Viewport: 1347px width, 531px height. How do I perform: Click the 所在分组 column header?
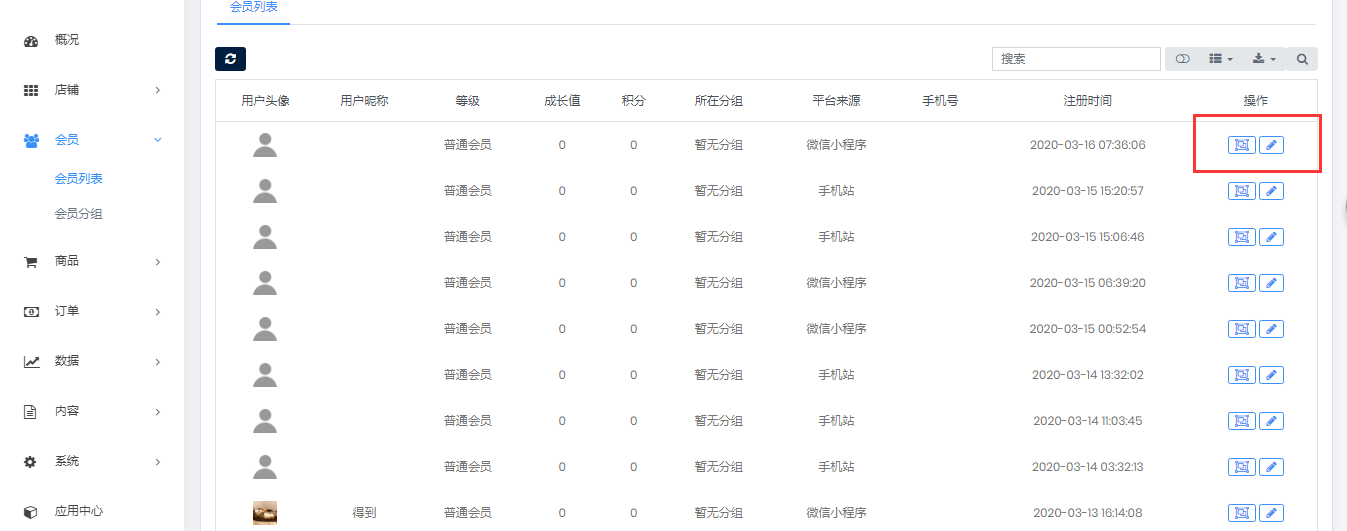click(x=719, y=101)
